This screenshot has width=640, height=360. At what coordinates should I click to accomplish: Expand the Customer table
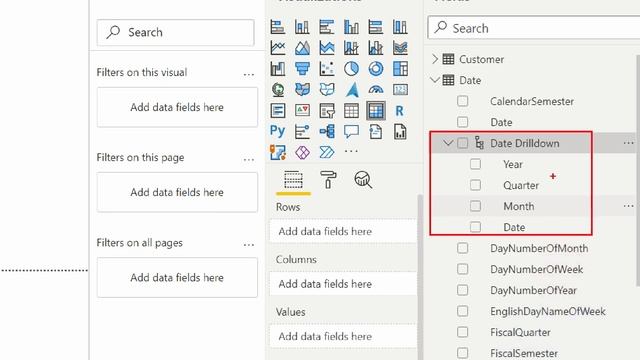(435, 59)
